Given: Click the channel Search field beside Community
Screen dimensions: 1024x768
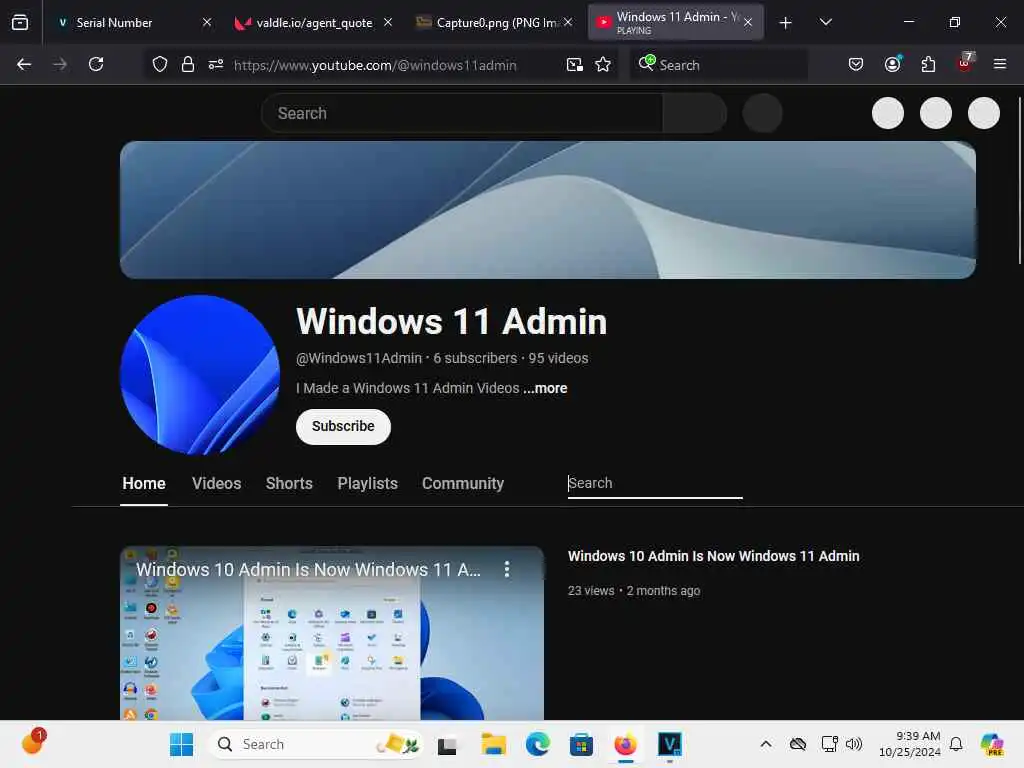Looking at the screenshot, I should (x=655, y=483).
